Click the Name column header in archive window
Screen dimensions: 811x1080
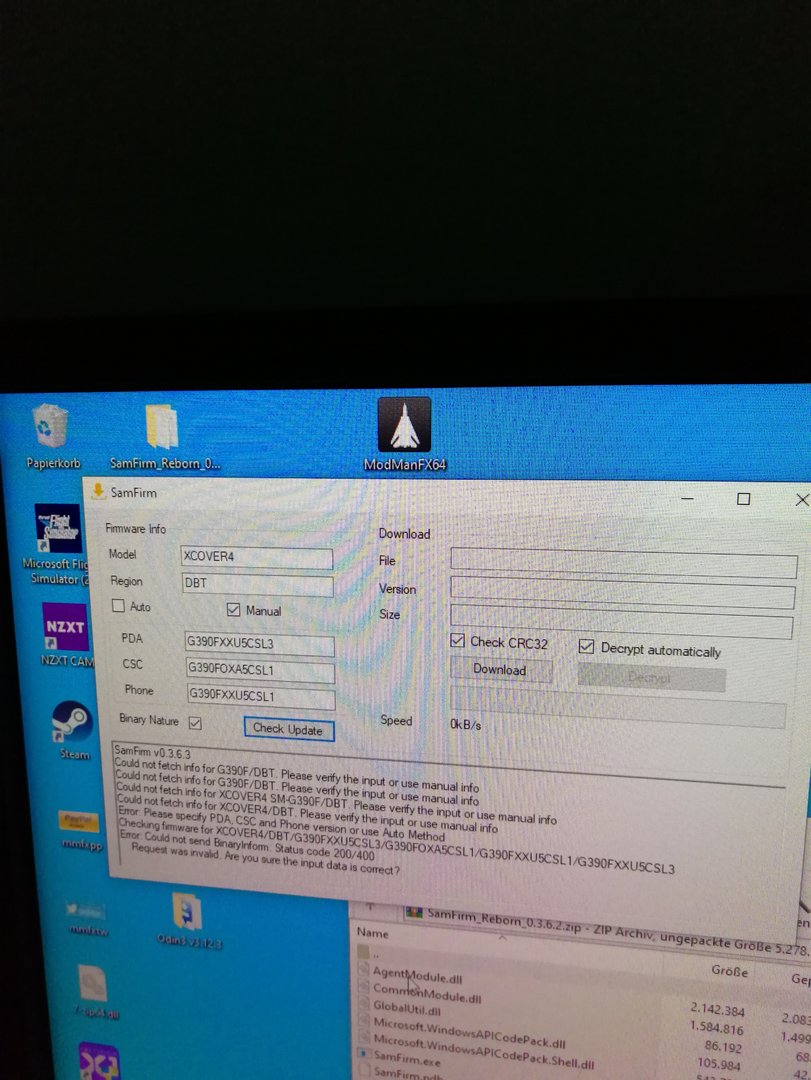coord(373,933)
